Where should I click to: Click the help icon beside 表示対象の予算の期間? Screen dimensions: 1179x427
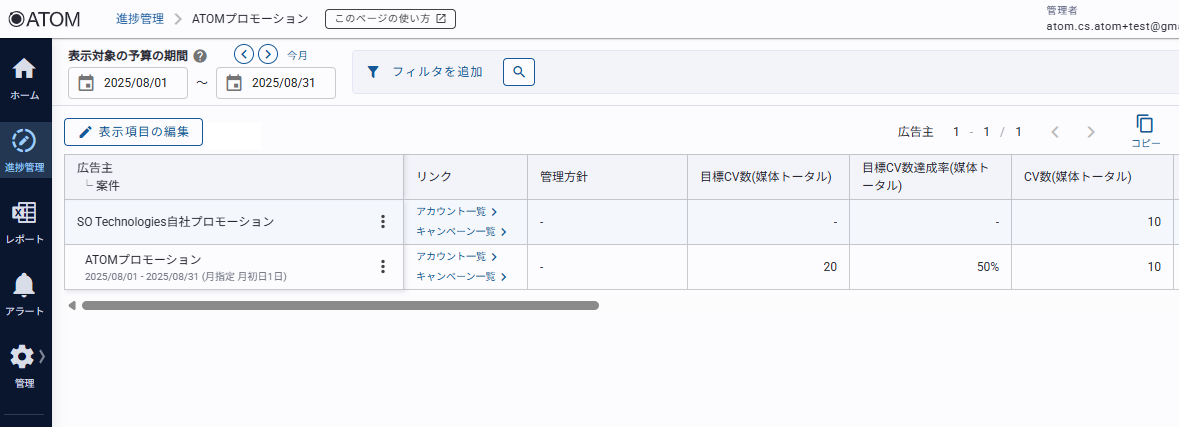200,56
